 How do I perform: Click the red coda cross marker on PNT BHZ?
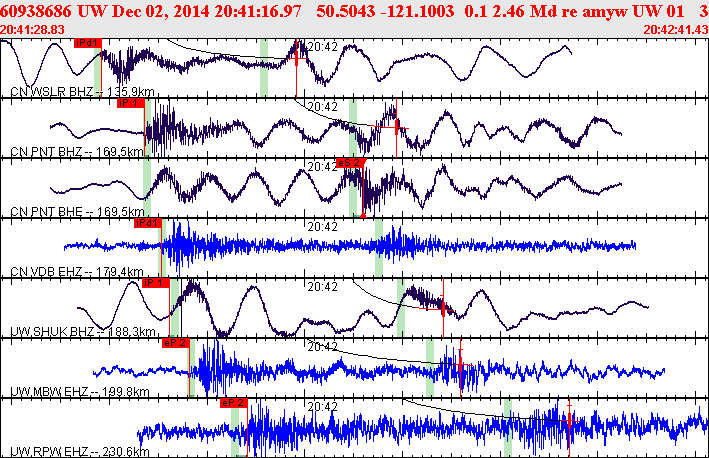point(397,128)
